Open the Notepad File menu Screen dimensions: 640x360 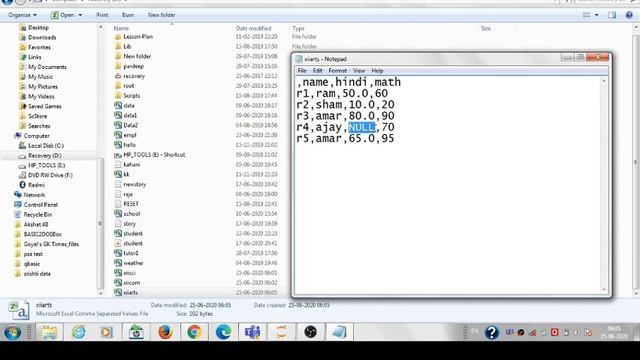(302, 71)
